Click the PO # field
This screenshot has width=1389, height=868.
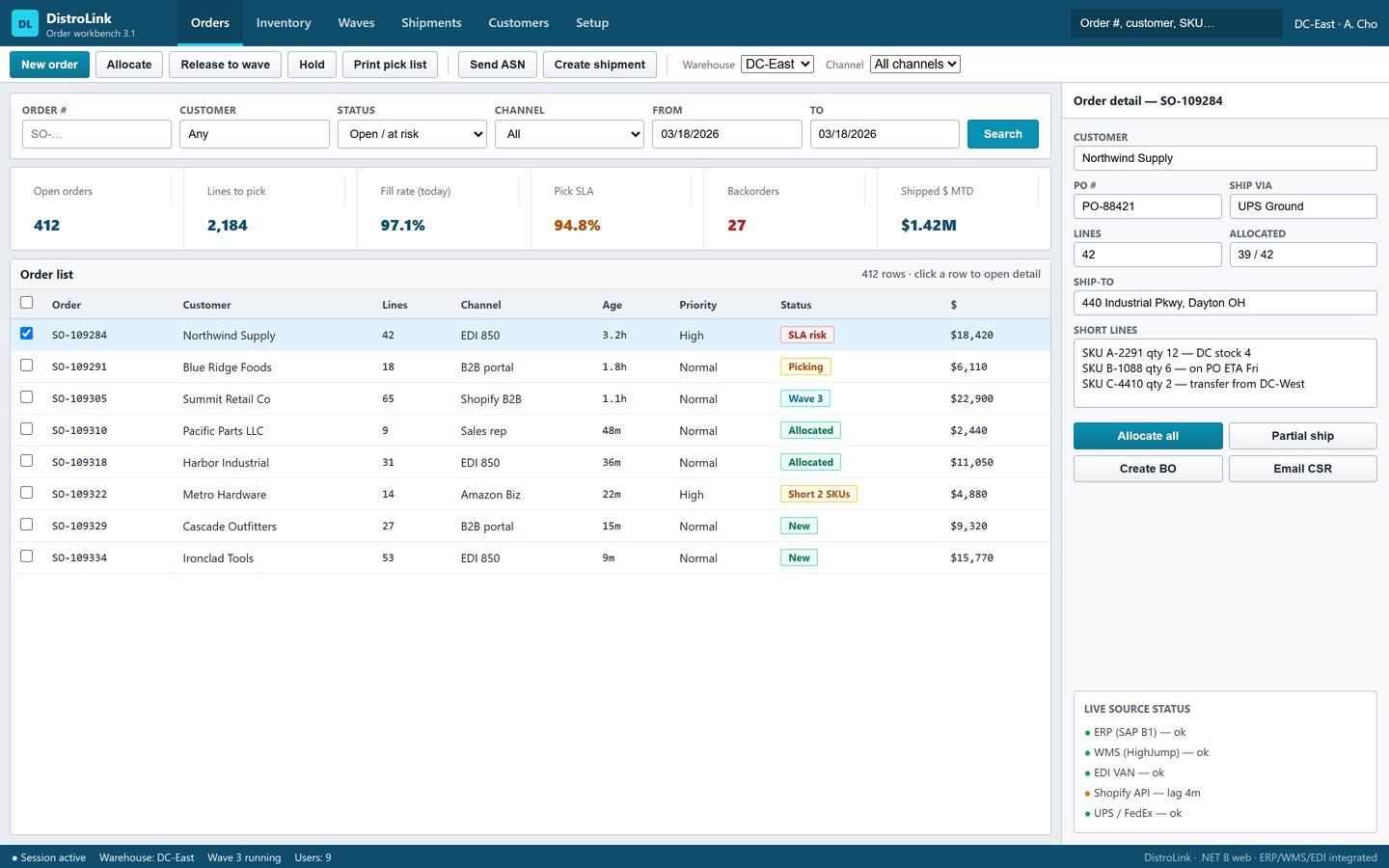1148,206
